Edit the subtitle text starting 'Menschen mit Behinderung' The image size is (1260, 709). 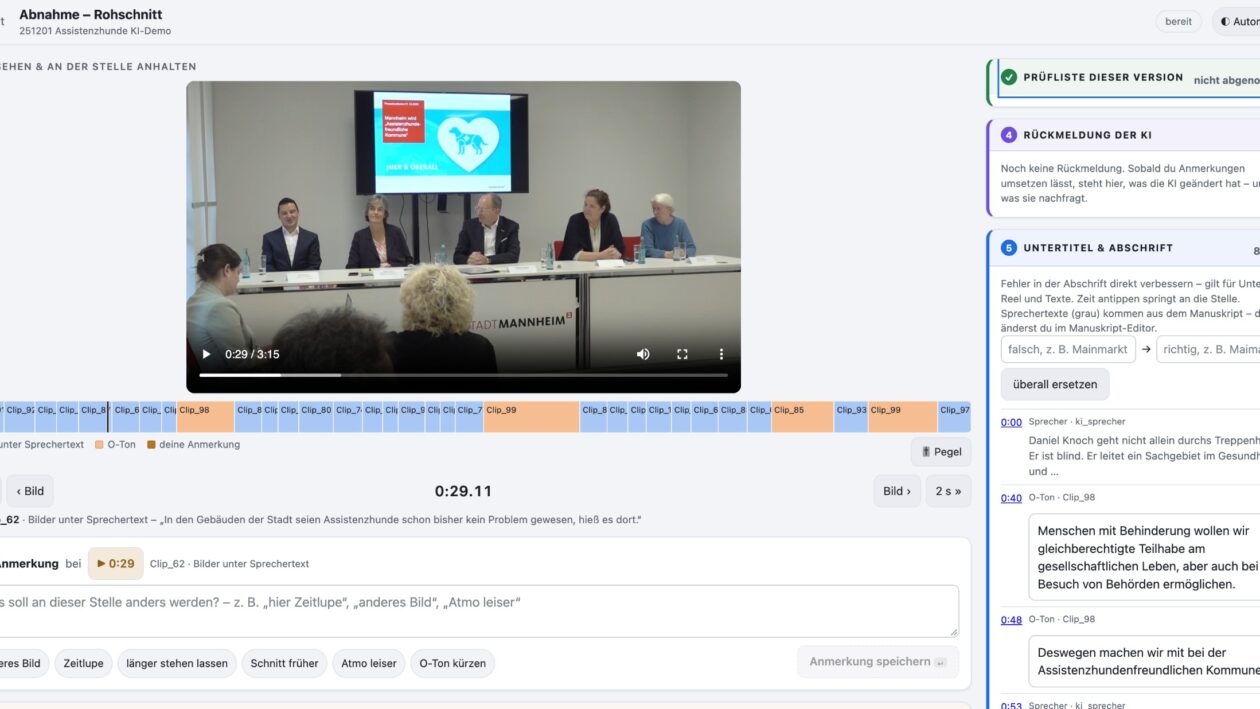click(1144, 558)
